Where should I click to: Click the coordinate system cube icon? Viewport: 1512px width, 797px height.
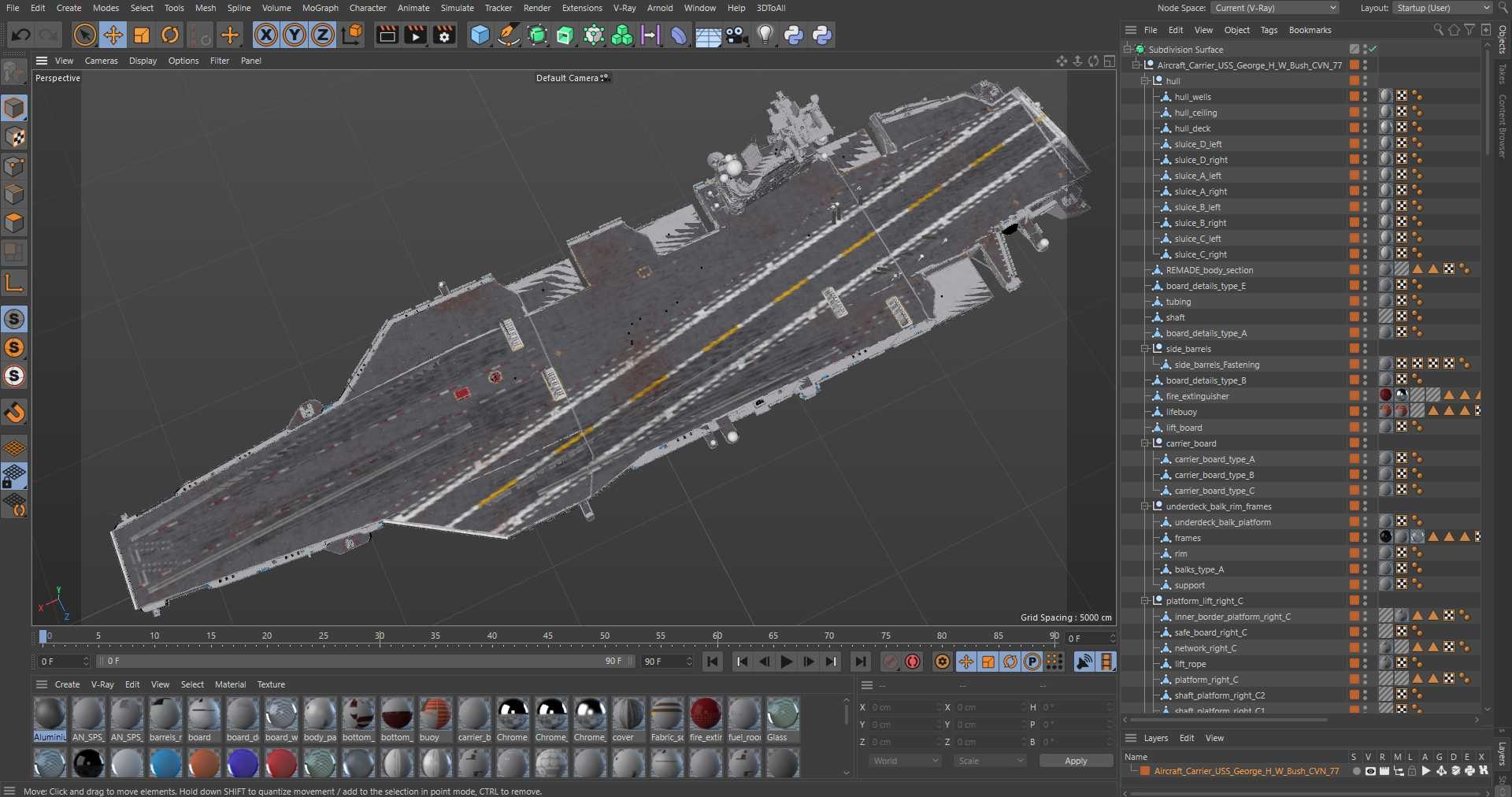tap(353, 35)
